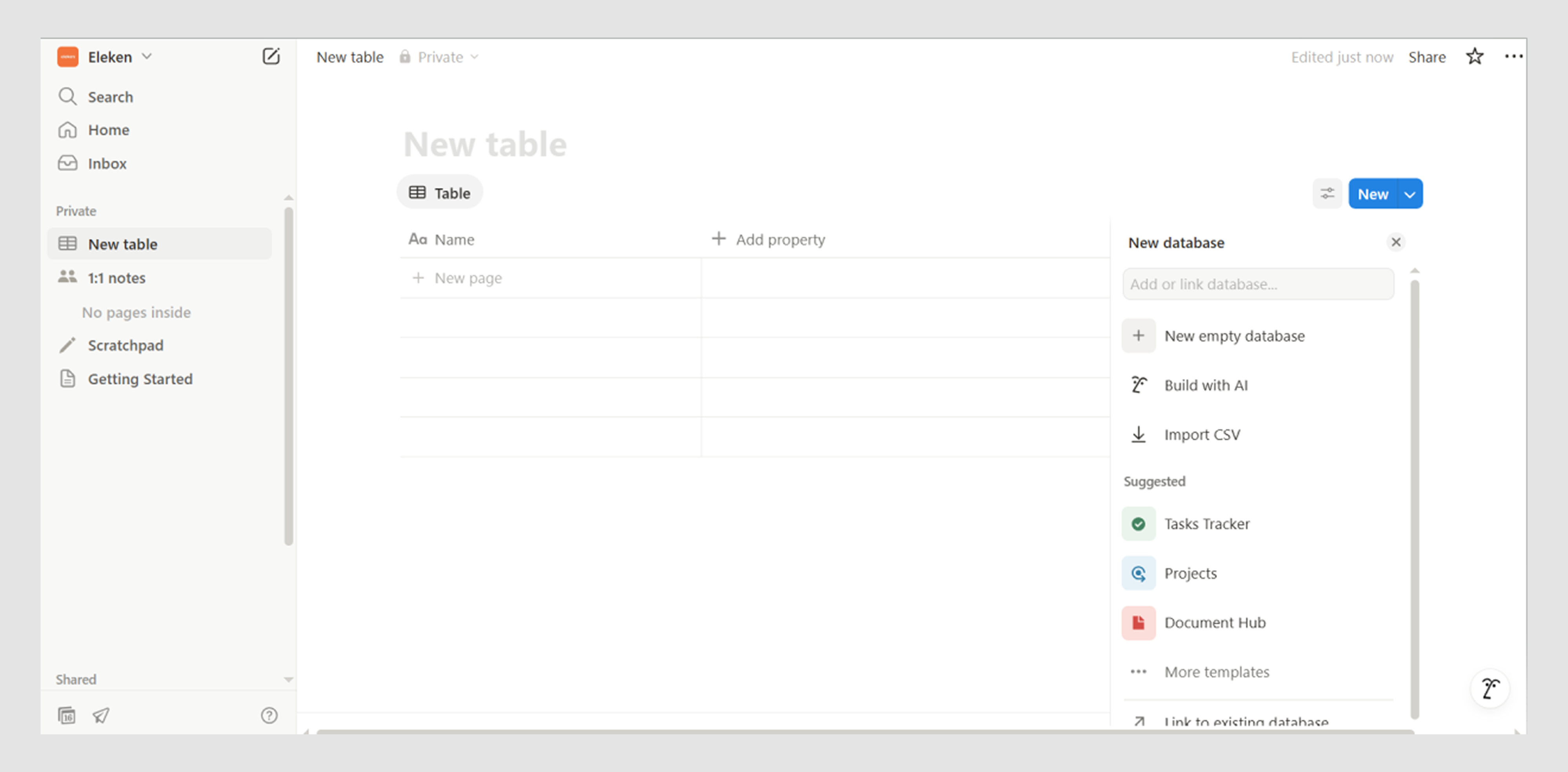Click New page row in table
The height and width of the screenshot is (772, 1568).
point(550,278)
